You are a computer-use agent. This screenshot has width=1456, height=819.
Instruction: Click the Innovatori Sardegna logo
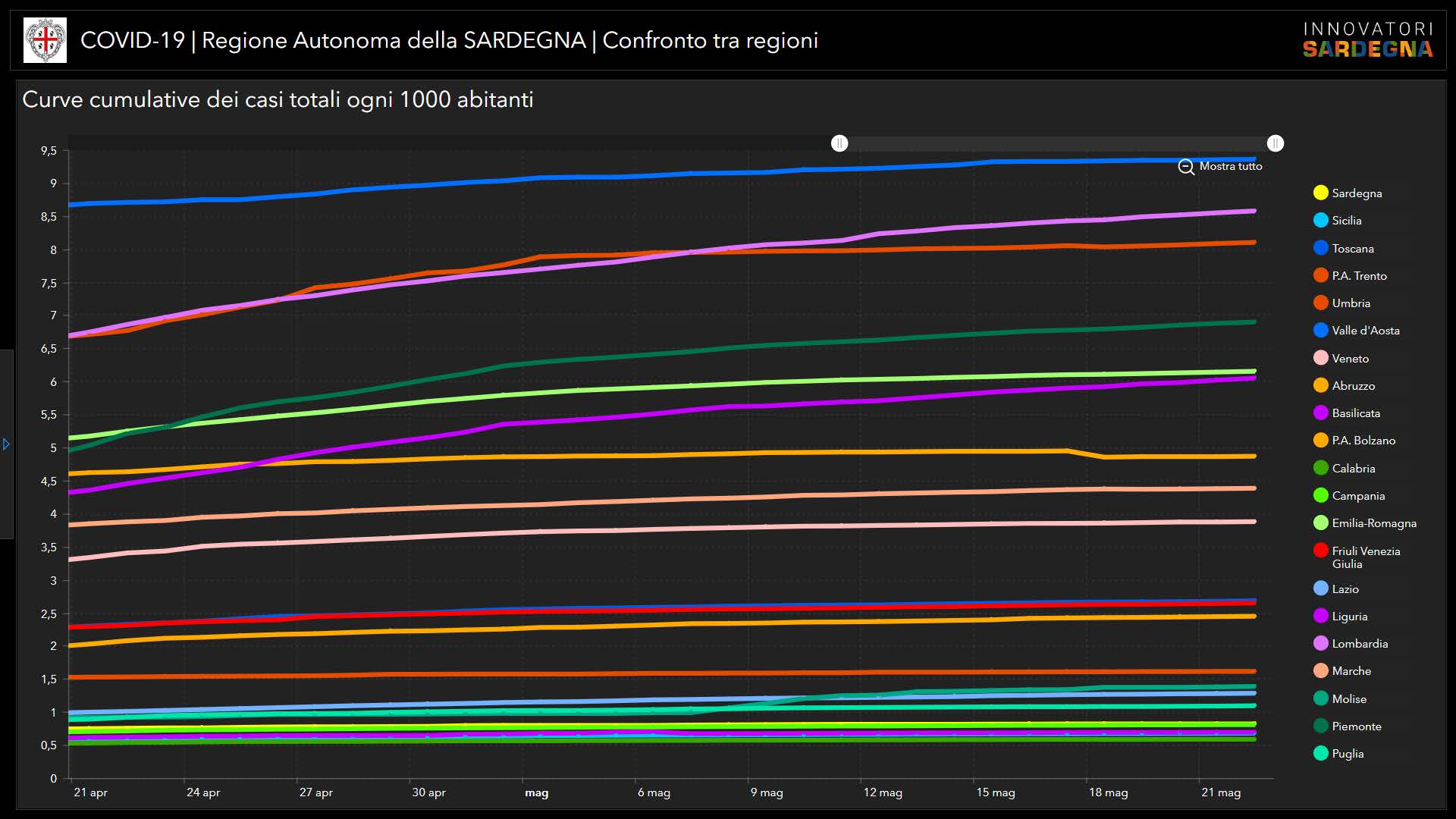click(1367, 40)
